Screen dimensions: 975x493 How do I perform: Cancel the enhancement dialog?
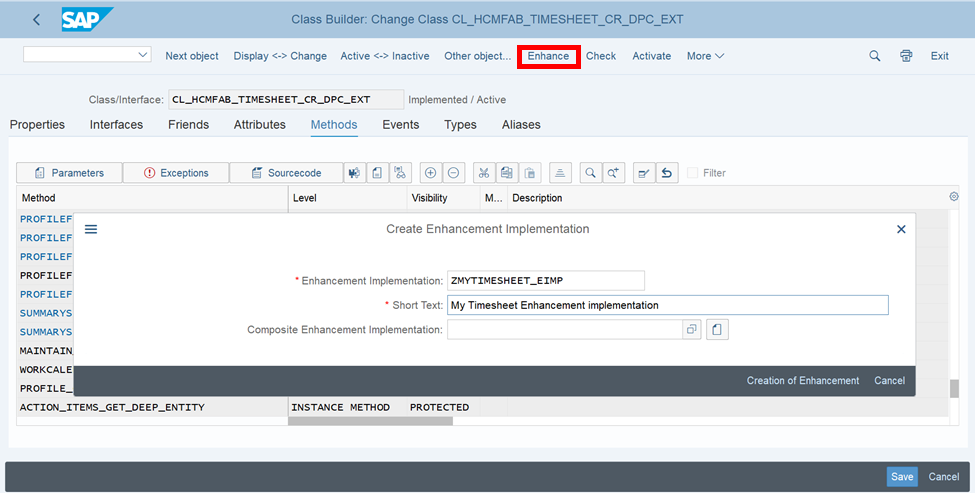pyautogui.click(x=889, y=380)
